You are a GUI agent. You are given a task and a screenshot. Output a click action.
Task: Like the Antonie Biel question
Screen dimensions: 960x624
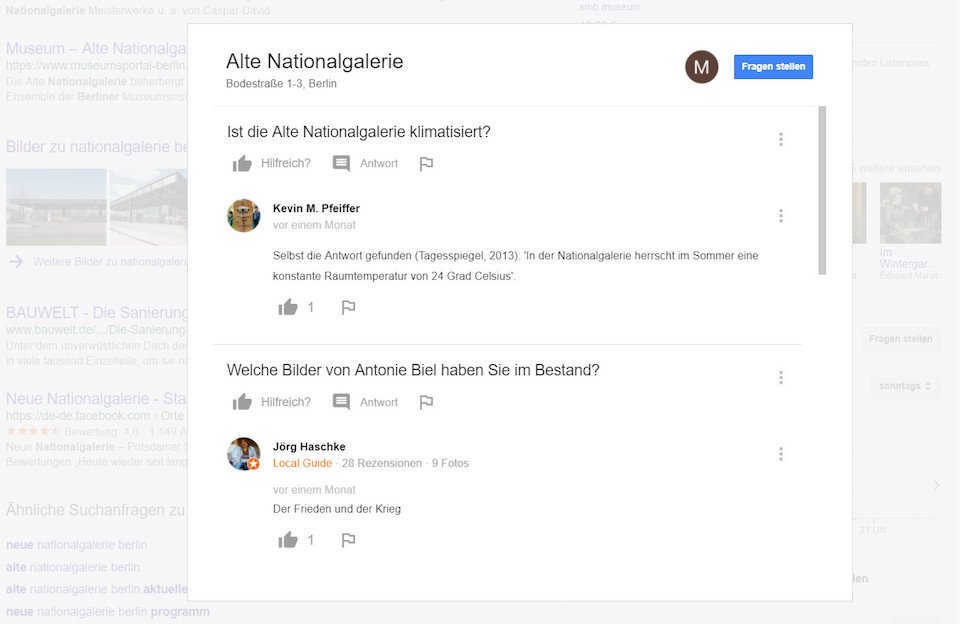point(242,402)
